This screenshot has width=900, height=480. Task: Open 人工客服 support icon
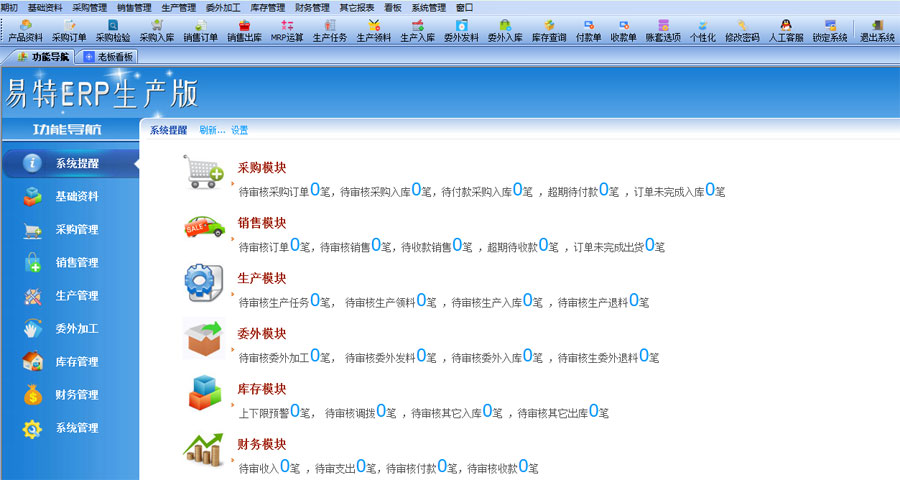pyautogui.click(x=785, y=31)
